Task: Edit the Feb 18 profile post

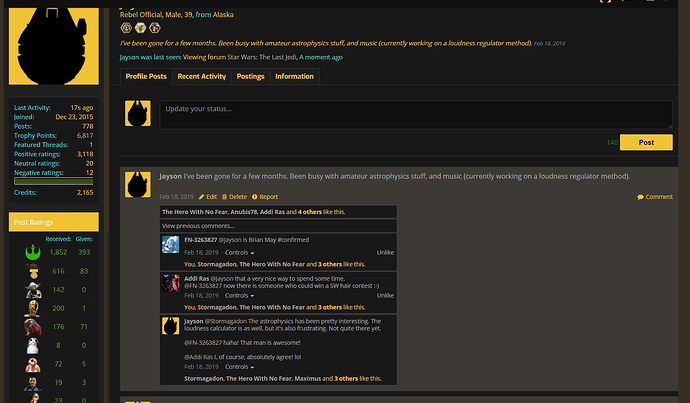Action: 208,197
